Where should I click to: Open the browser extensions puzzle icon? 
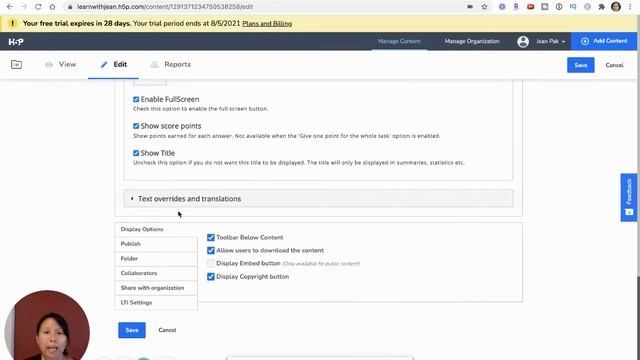coord(602,7)
